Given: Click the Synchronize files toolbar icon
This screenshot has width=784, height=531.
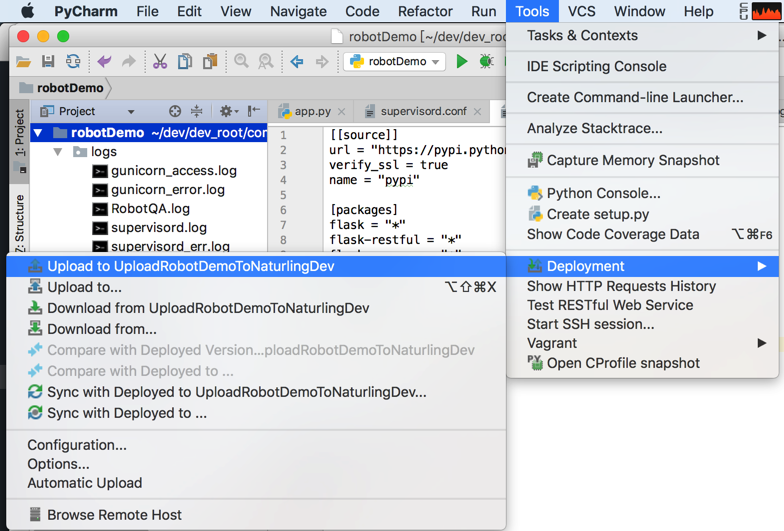Looking at the screenshot, I should [x=73, y=62].
